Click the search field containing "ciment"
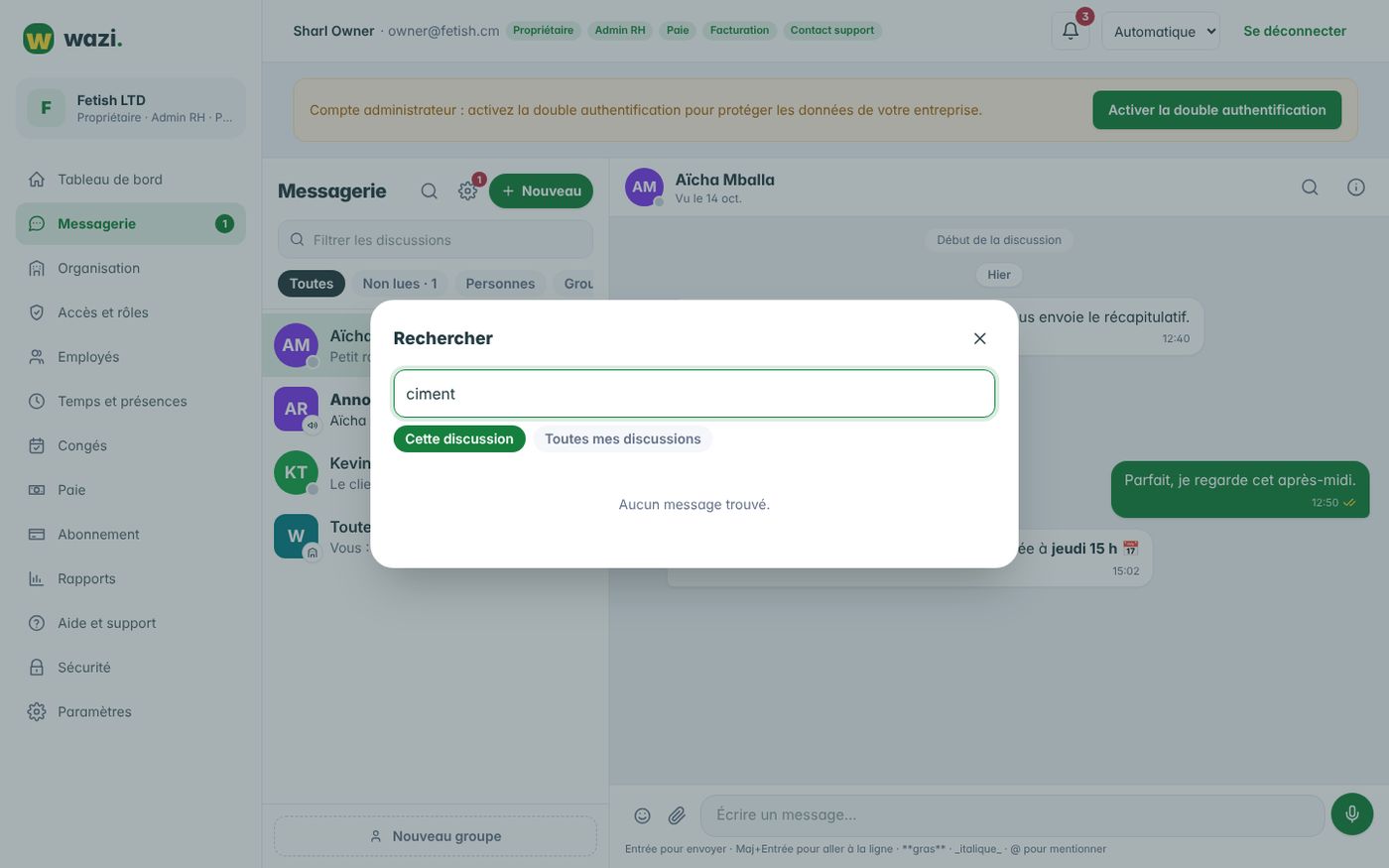This screenshot has width=1389, height=868. click(x=694, y=394)
